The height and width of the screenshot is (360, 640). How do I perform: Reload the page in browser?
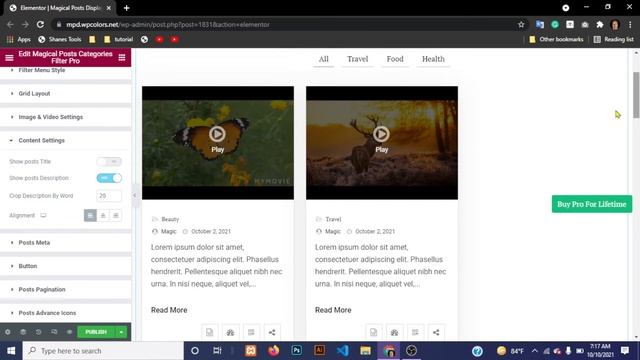[40, 24]
